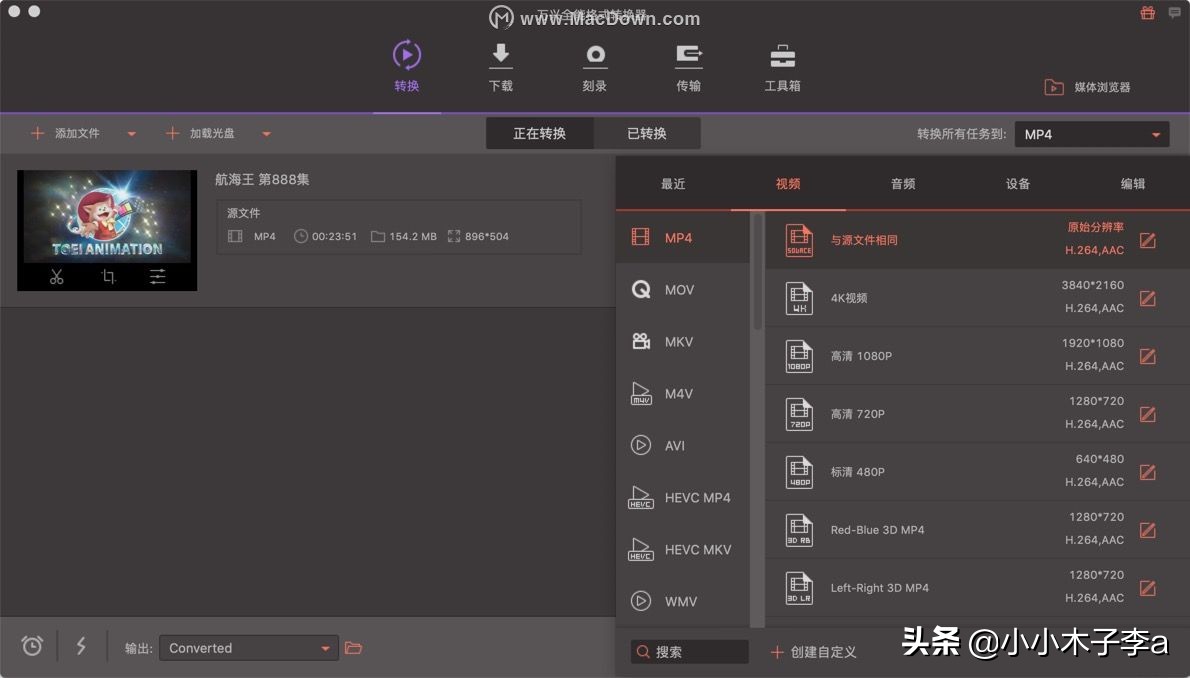Open the output folder icon next to Converted

click(354, 647)
